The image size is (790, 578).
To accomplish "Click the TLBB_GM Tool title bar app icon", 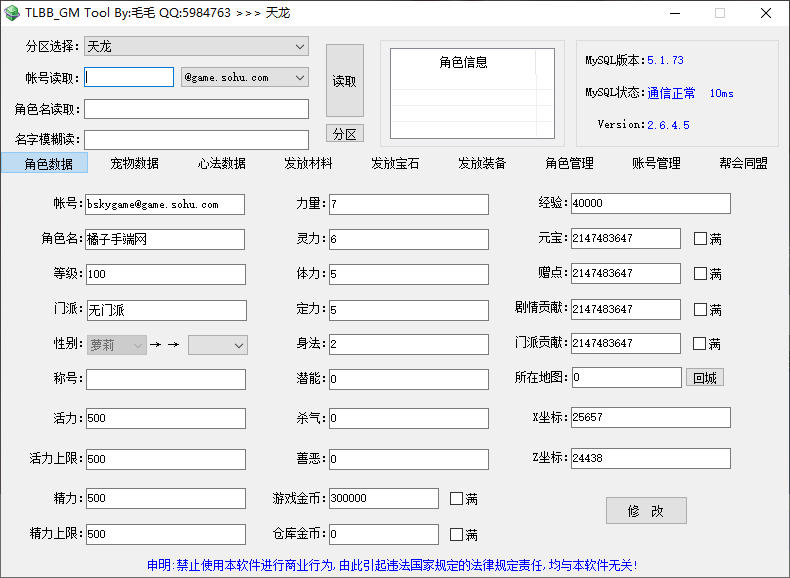I will coord(12,13).
